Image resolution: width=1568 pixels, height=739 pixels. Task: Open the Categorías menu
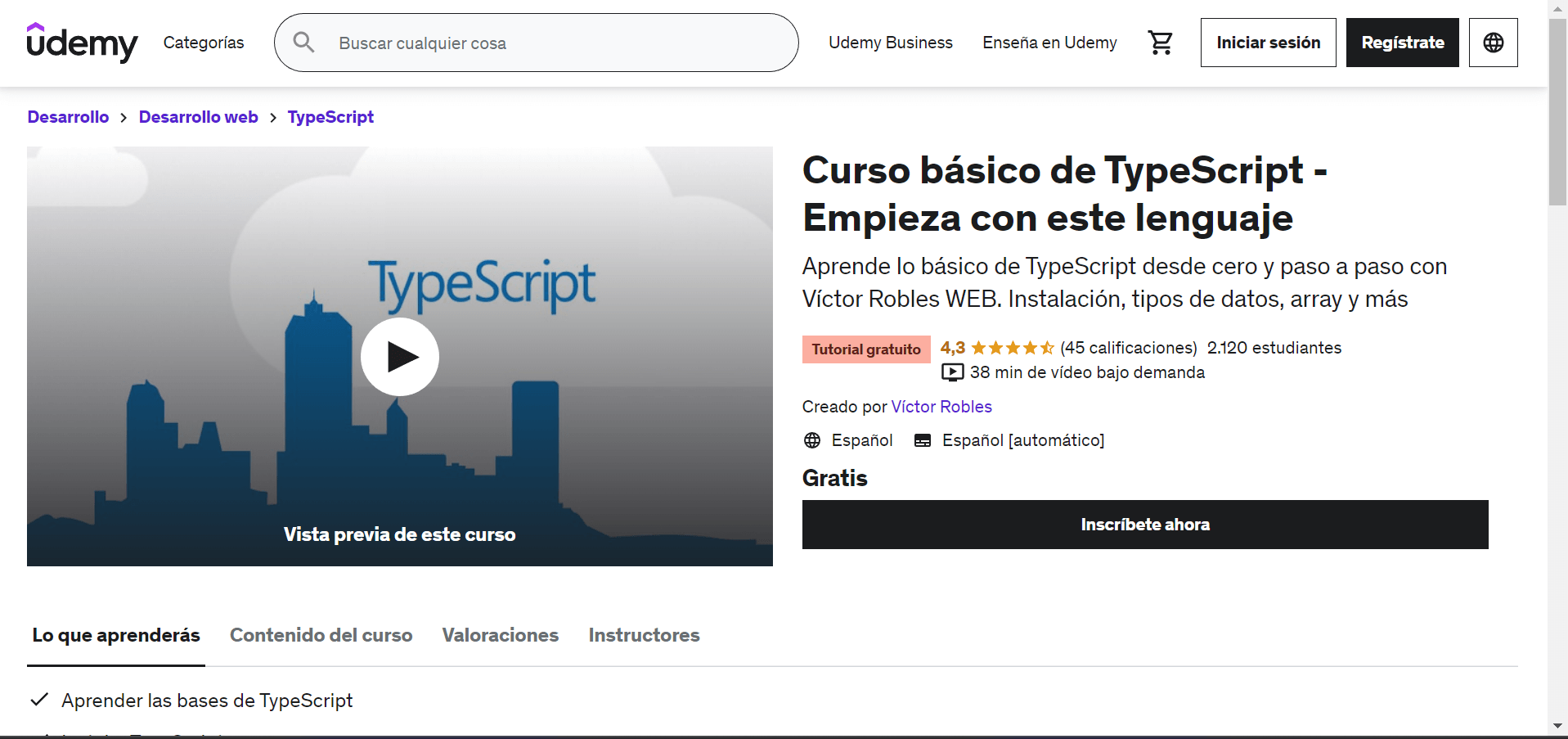(204, 43)
